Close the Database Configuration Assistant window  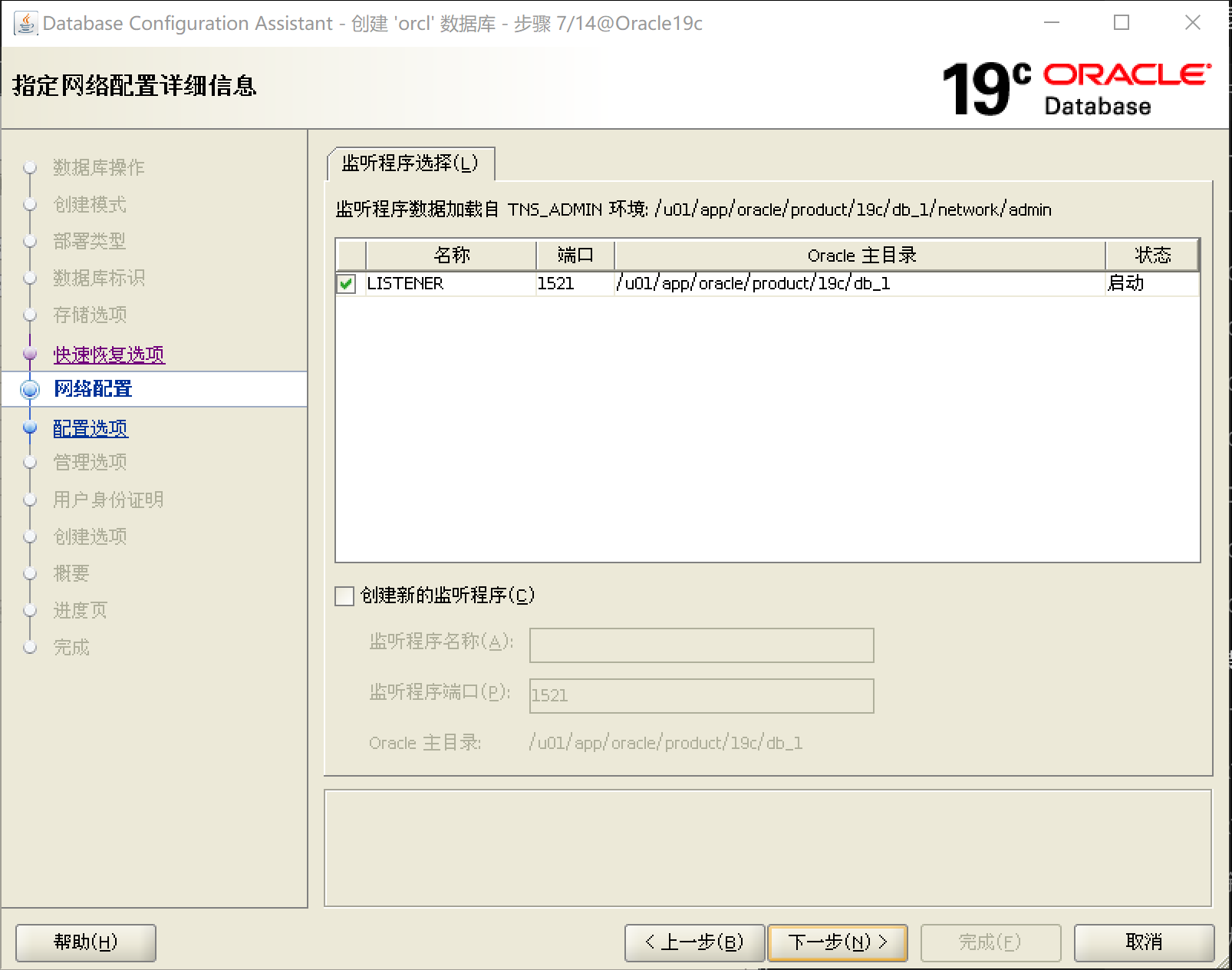click(x=1192, y=23)
